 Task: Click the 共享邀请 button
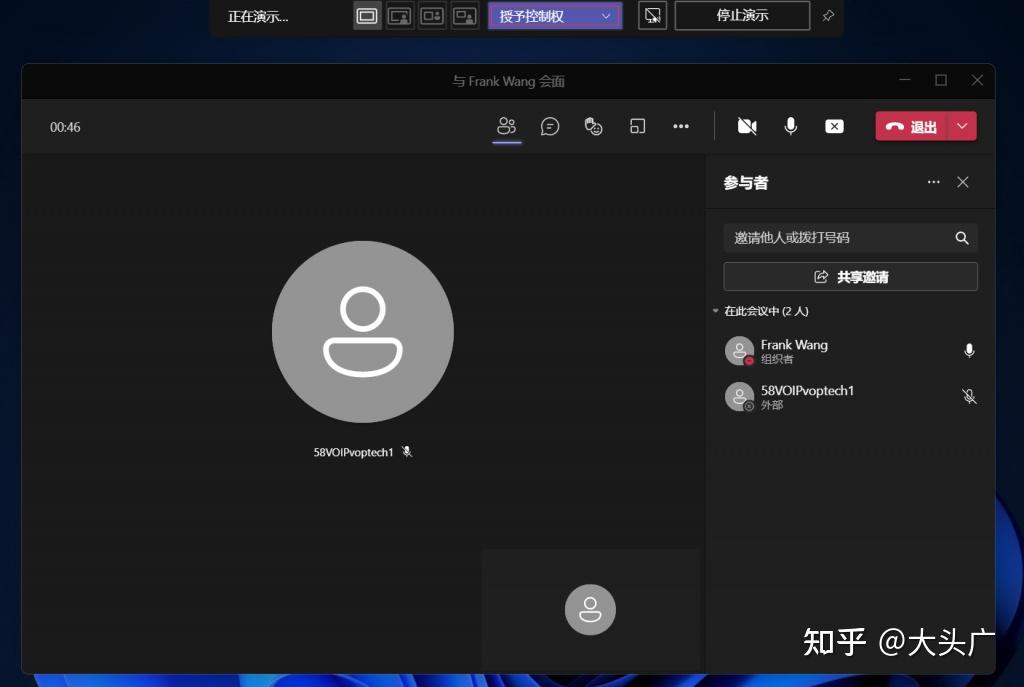click(x=850, y=276)
